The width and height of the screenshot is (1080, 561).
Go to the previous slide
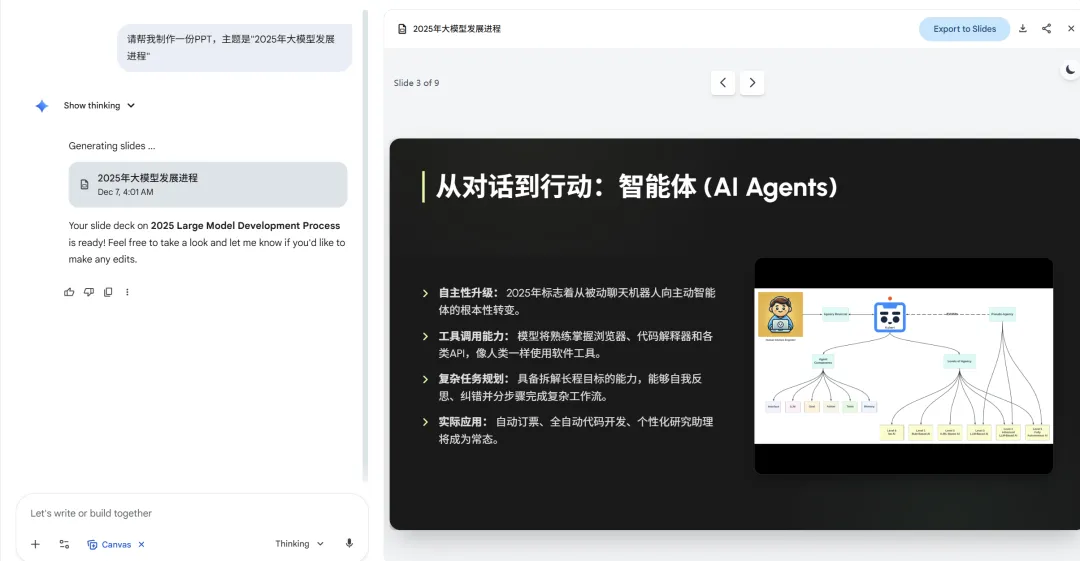(723, 83)
